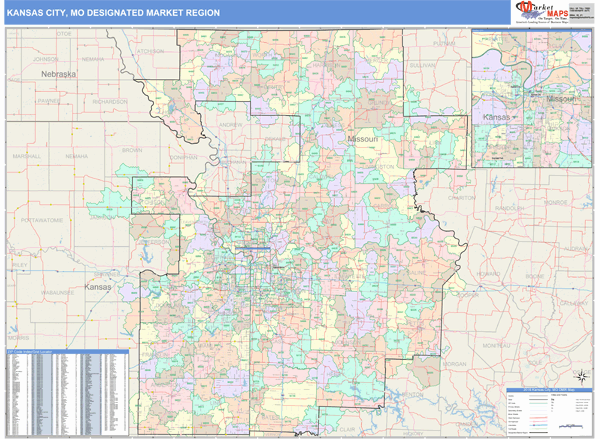
Task: Click the WABAUNSEE county label
Action: point(58,293)
